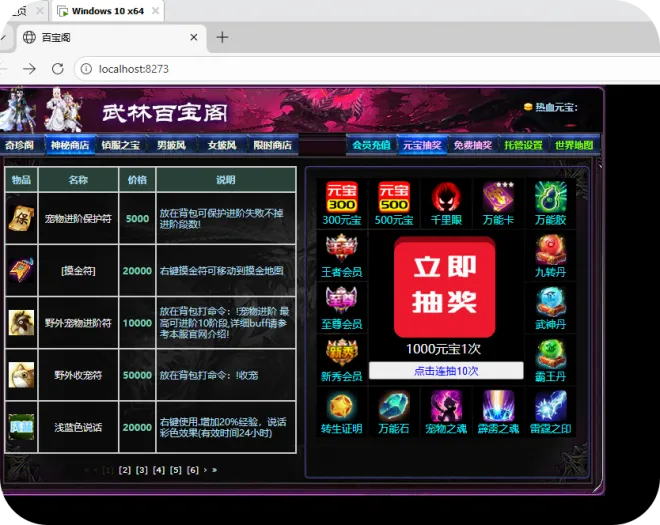Viewport: 660px width, 525px height.
Task: Go to page [4] of items
Action: point(159,470)
